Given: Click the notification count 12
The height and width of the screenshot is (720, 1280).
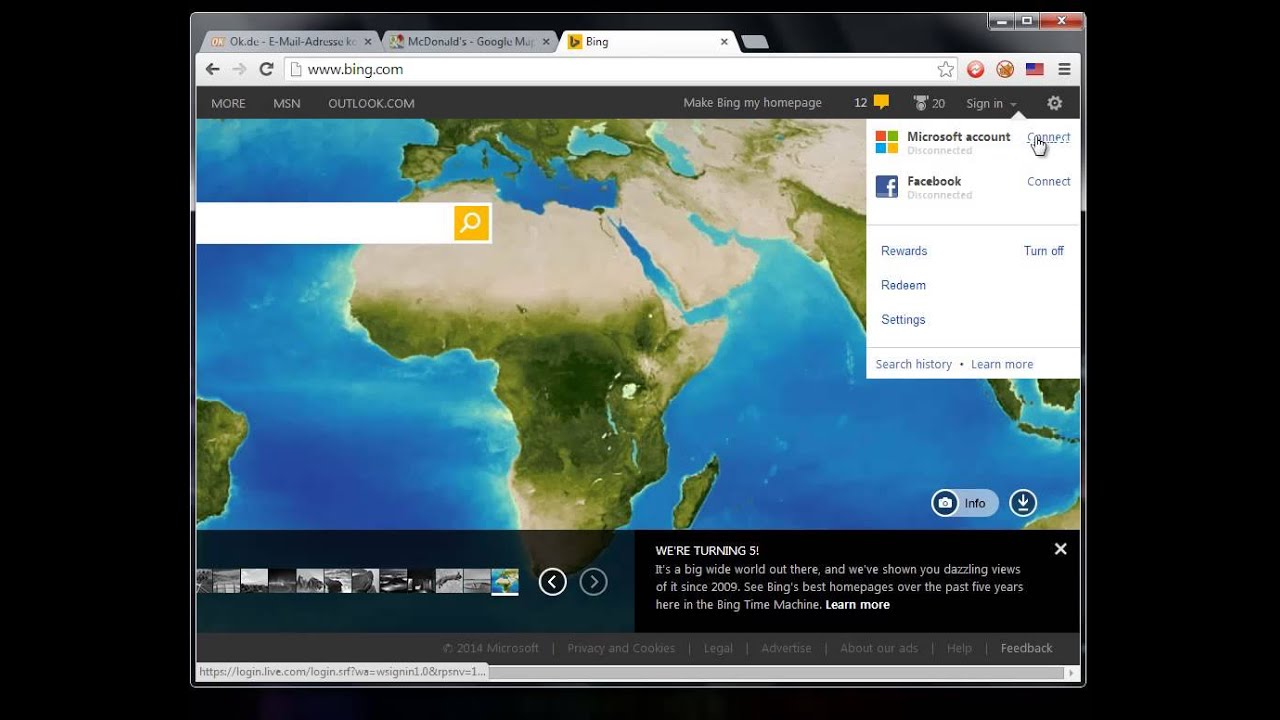Looking at the screenshot, I should click(860, 103).
